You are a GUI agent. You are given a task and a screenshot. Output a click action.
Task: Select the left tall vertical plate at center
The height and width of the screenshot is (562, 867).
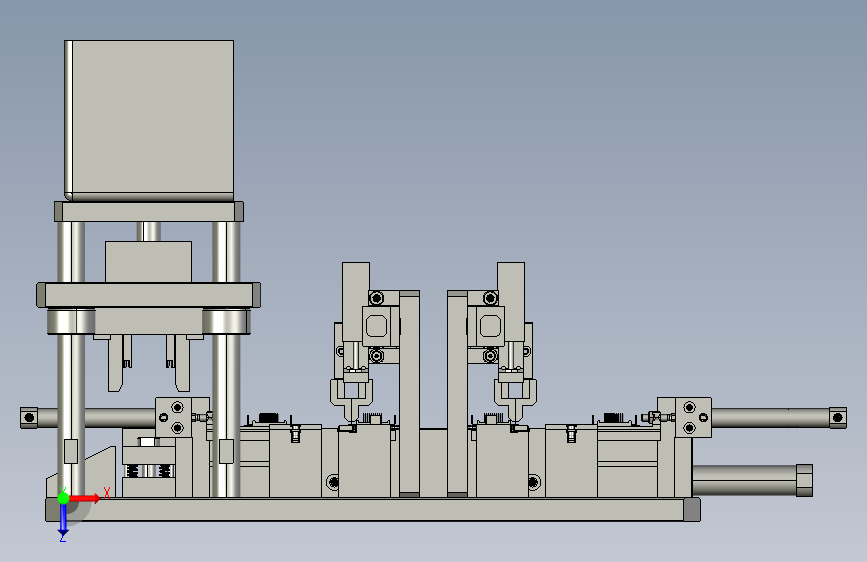[409, 393]
